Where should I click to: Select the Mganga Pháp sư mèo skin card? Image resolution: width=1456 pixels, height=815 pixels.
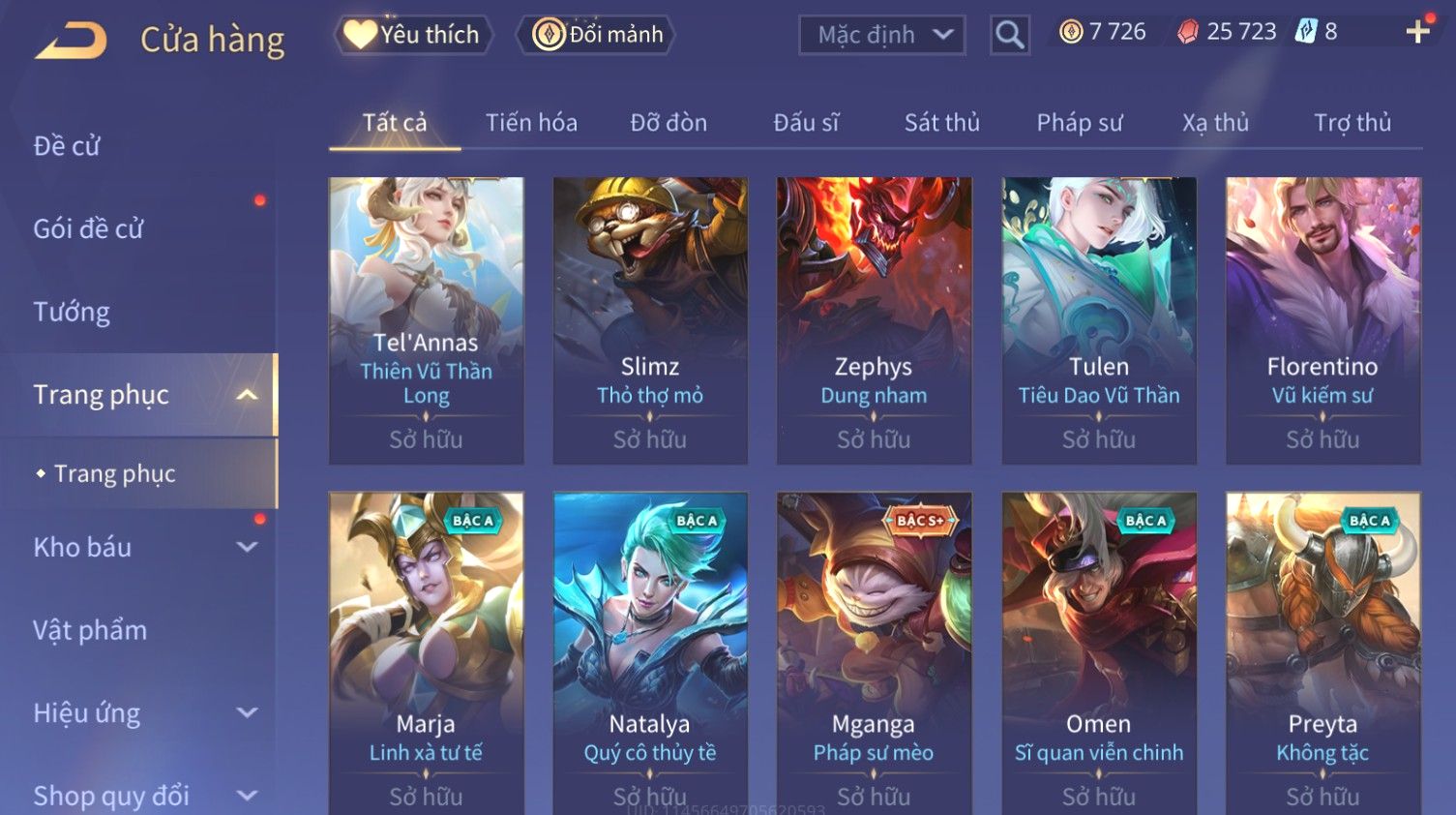coord(874,653)
